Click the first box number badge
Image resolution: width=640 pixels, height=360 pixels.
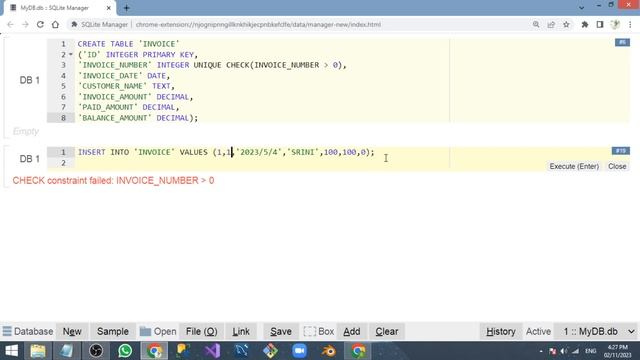click(x=622, y=42)
